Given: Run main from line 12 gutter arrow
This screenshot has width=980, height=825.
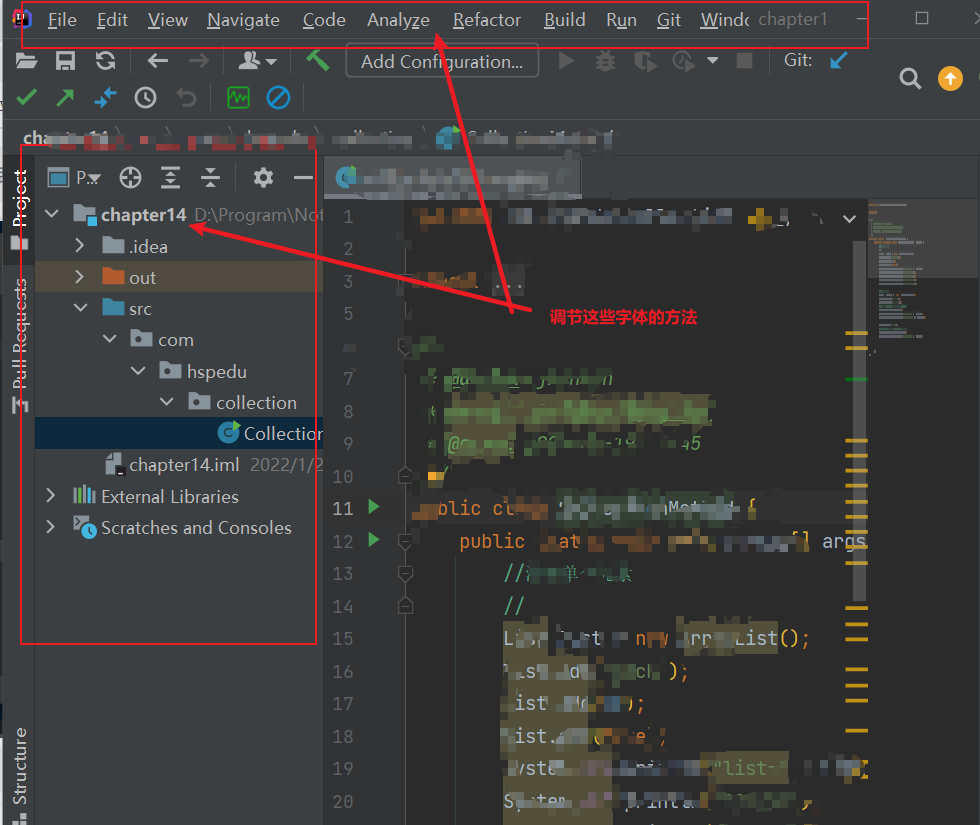Looking at the screenshot, I should click(374, 539).
